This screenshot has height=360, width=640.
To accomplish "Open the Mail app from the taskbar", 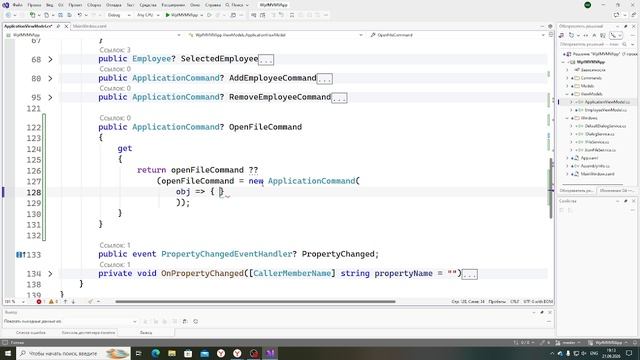I will pyautogui.click(x=204, y=353).
